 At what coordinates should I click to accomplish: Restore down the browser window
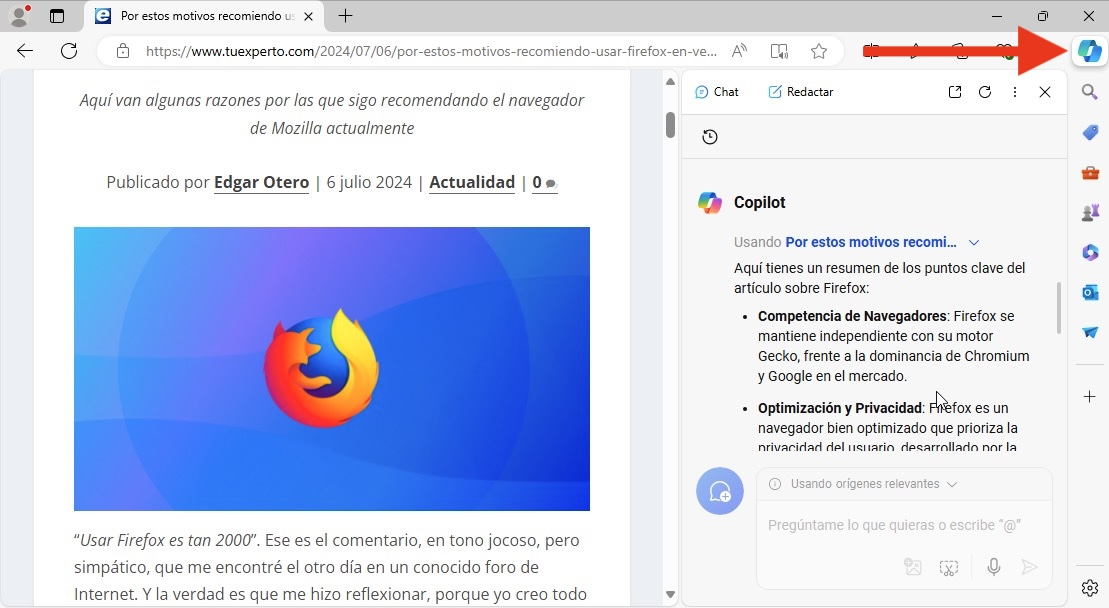tap(1043, 16)
